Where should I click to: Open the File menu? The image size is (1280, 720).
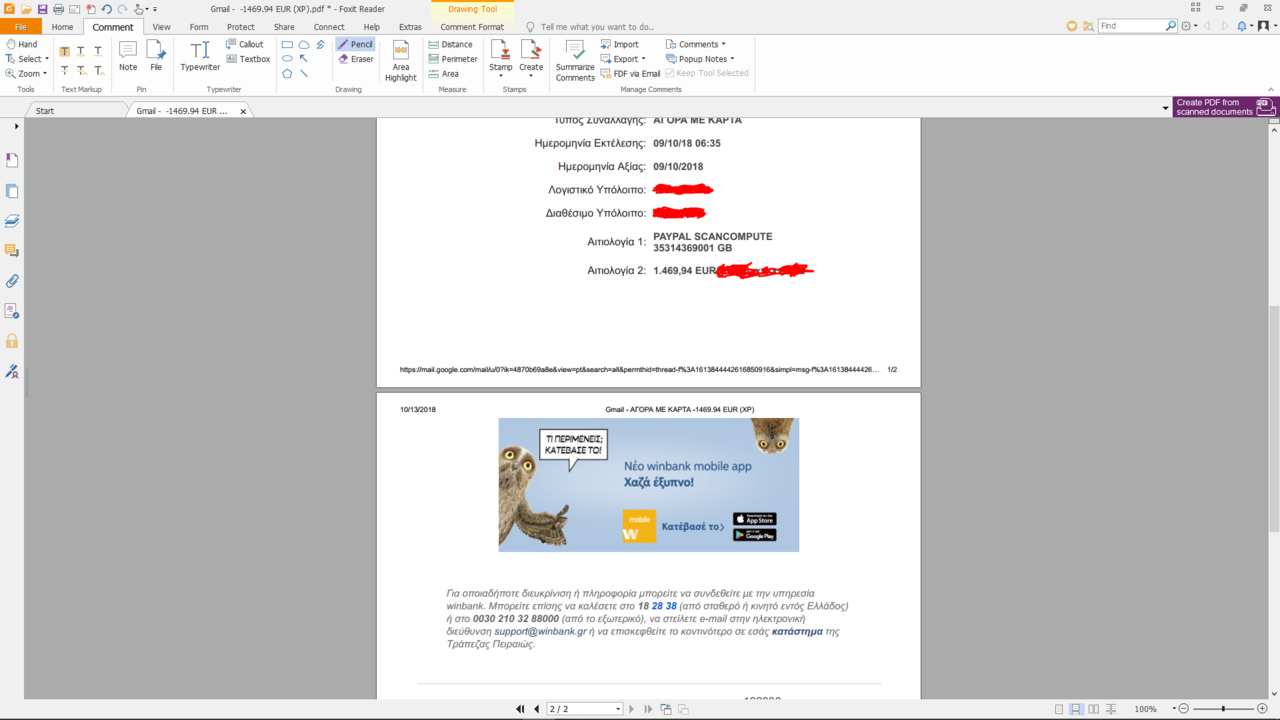21,27
